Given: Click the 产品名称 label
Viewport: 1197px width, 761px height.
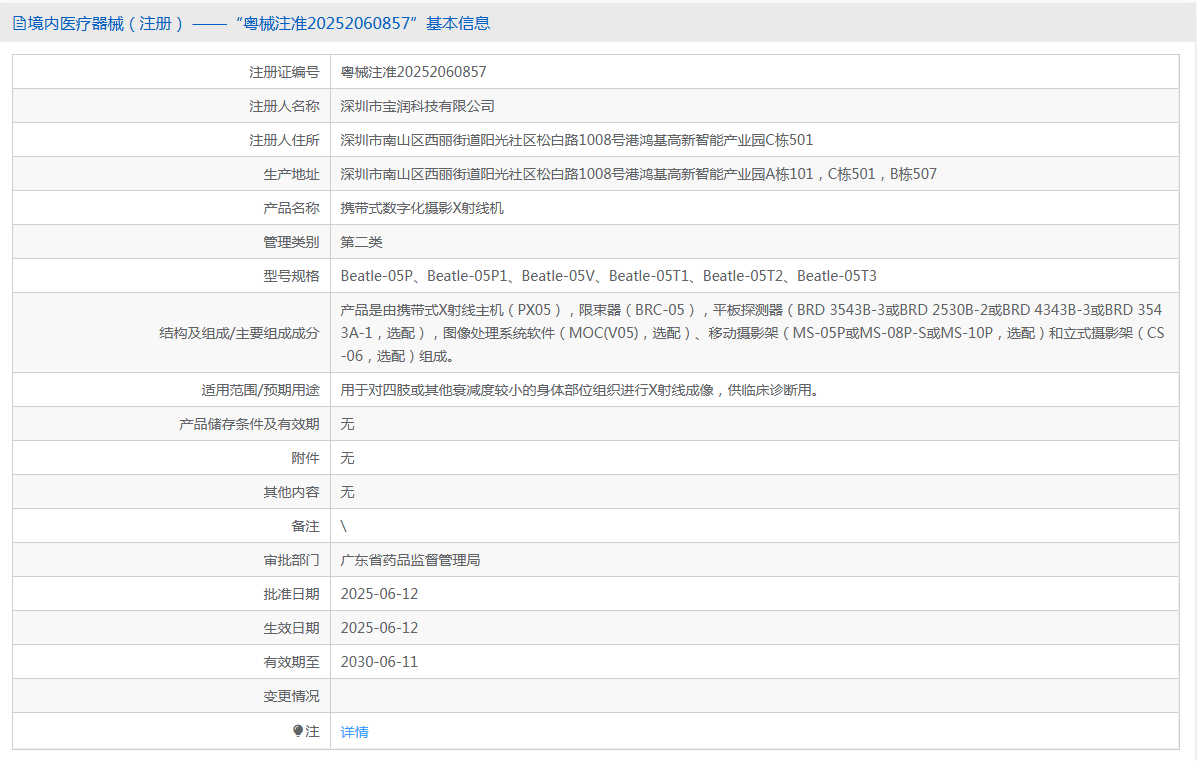Looking at the screenshot, I should [292, 208].
